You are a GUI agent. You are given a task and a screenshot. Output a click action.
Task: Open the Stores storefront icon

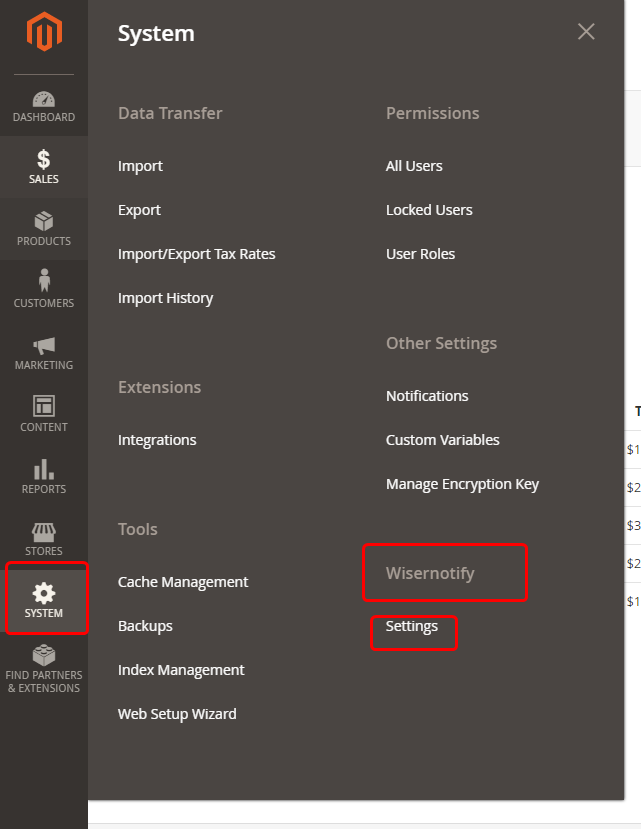click(x=44, y=532)
